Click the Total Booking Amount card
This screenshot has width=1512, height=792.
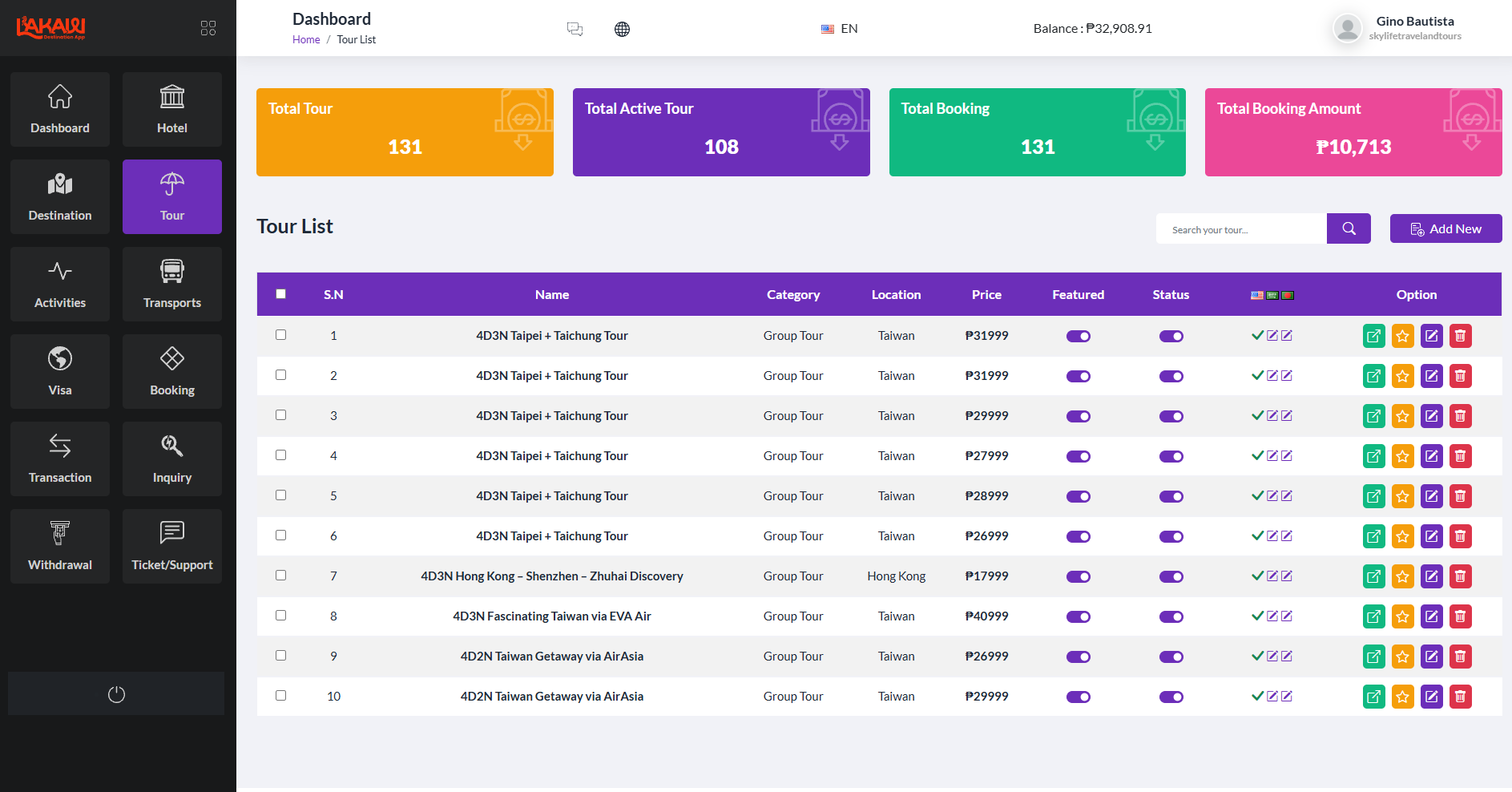click(x=1353, y=132)
